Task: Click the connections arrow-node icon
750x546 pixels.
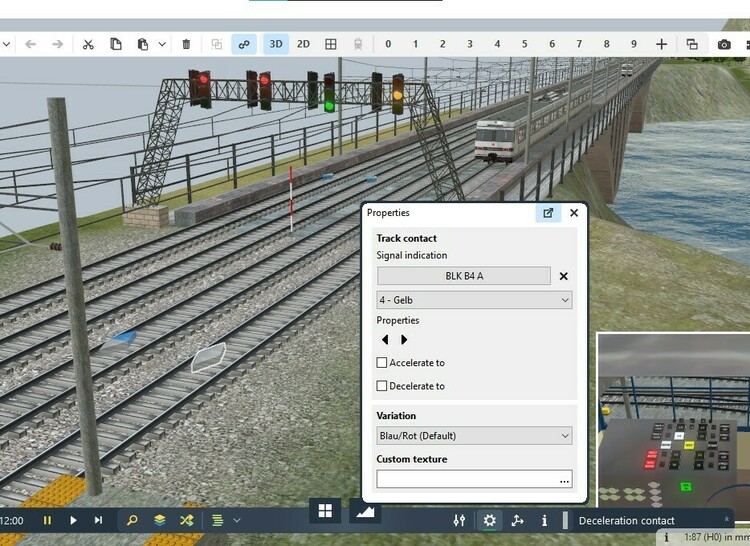Action: click(x=517, y=520)
